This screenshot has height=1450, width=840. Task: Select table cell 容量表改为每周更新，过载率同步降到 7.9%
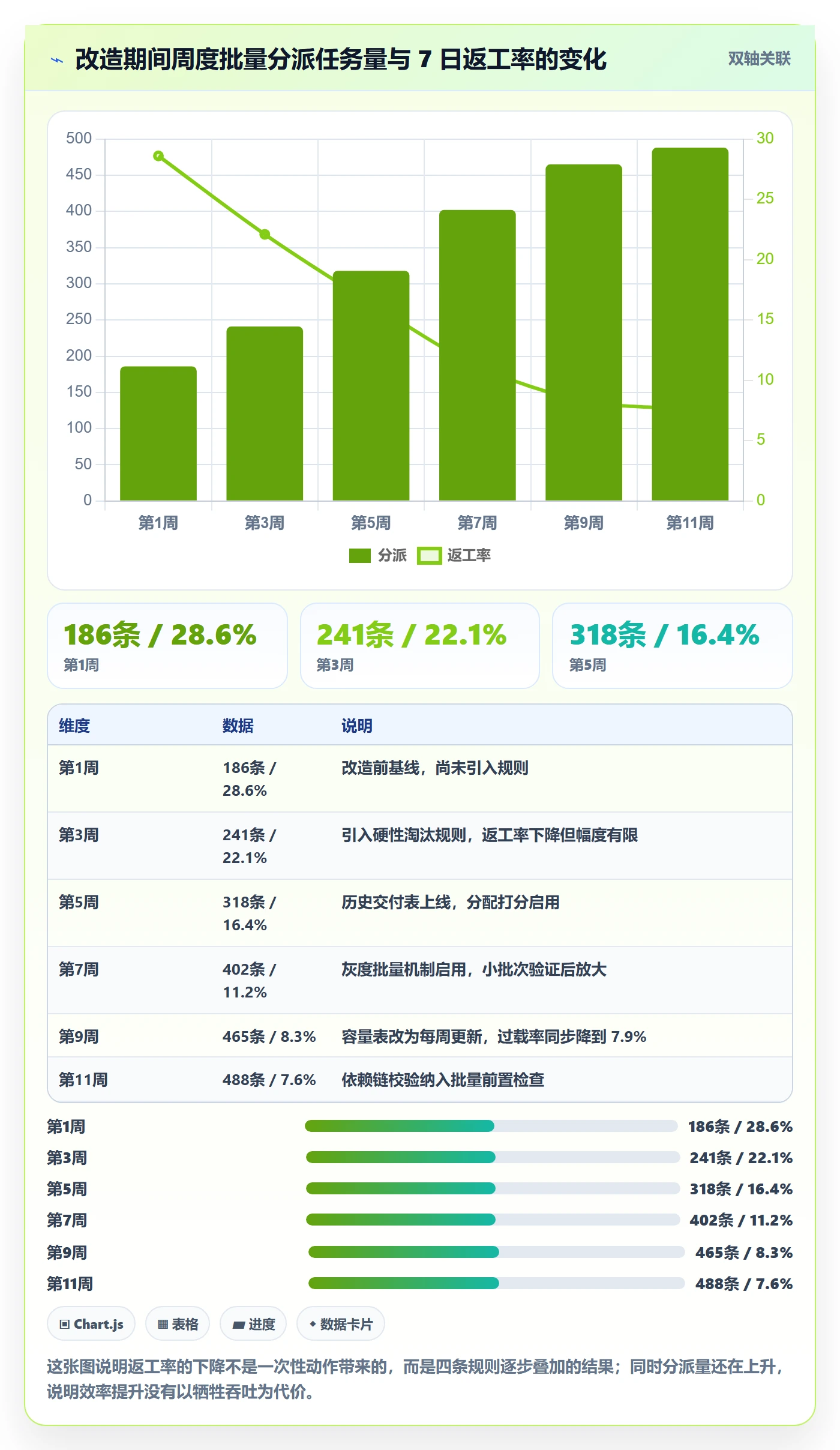[494, 1036]
